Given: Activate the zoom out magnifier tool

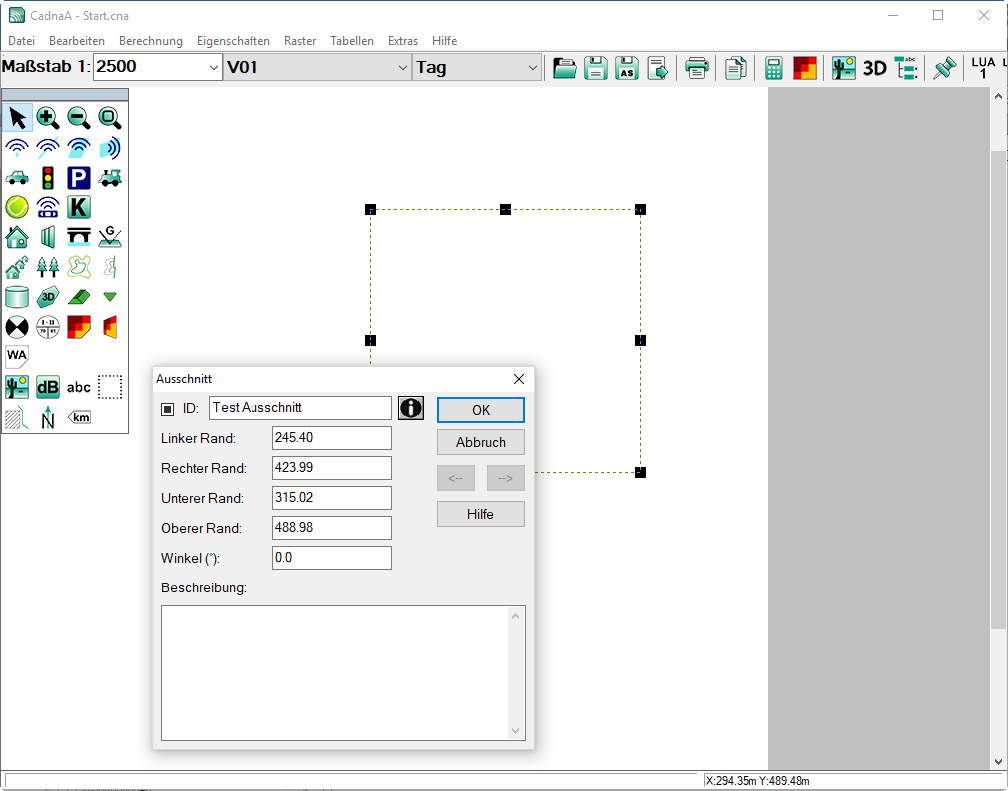Looking at the screenshot, I should (x=78, y=118).
